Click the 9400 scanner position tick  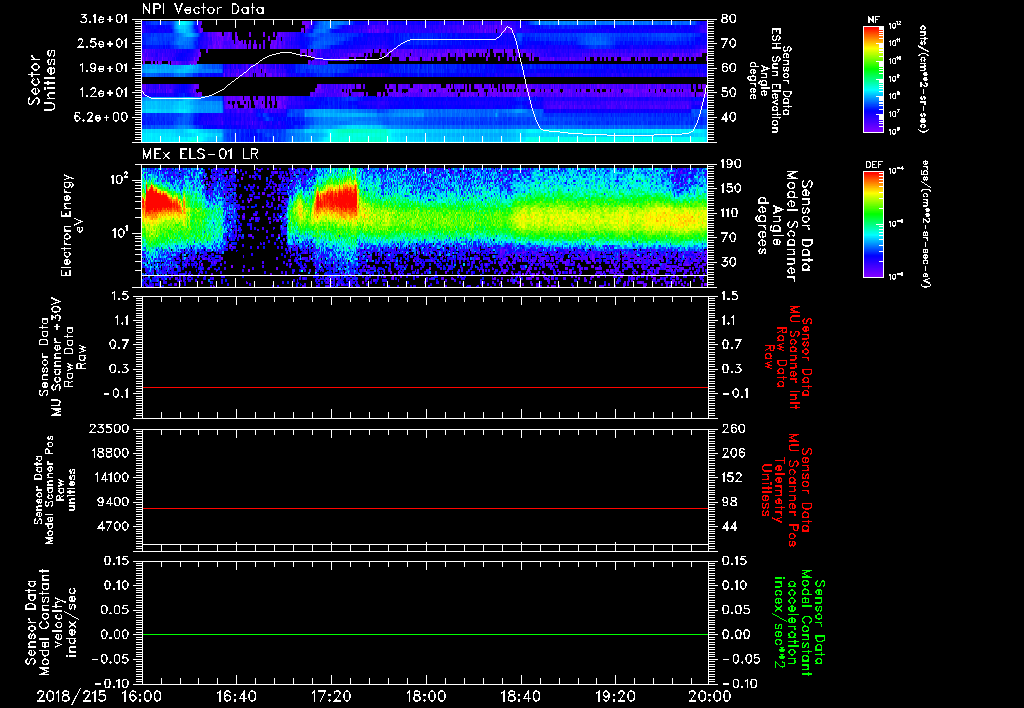(112, 502)
